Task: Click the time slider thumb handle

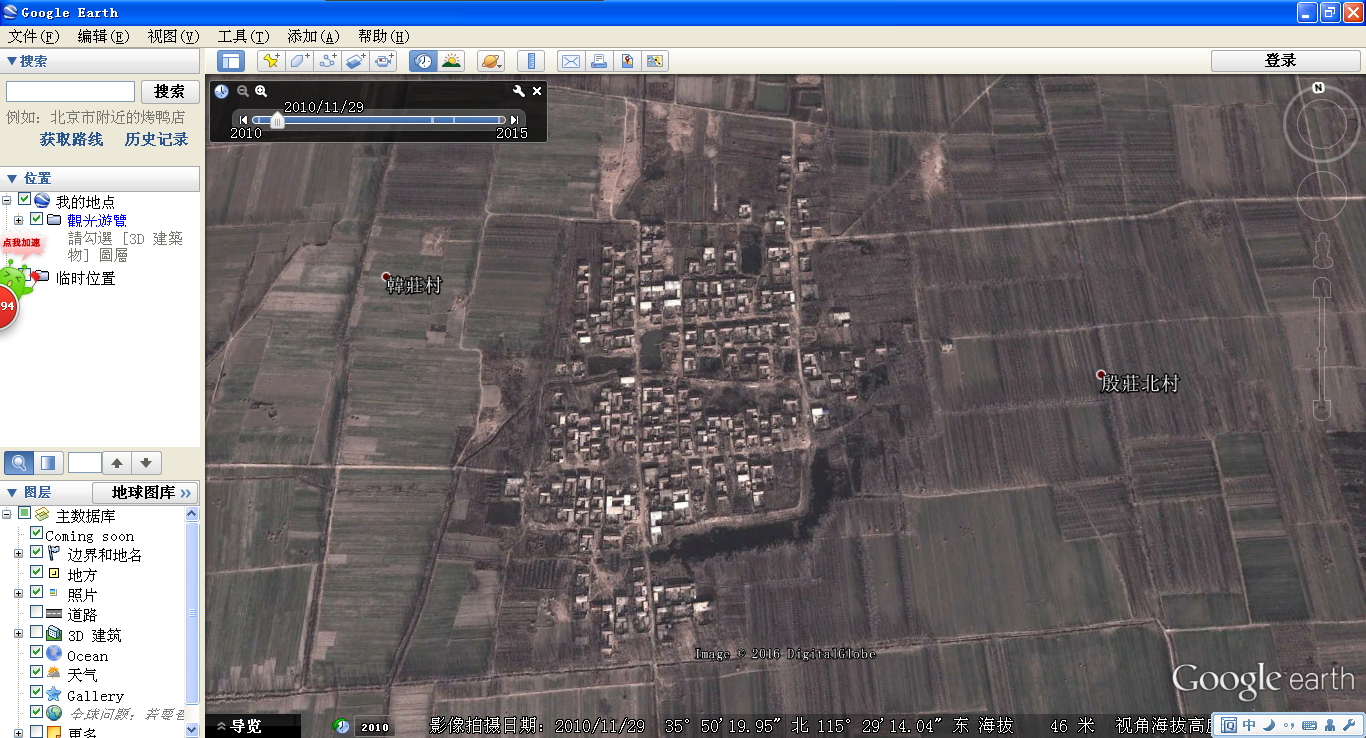Action: point(277,120)
